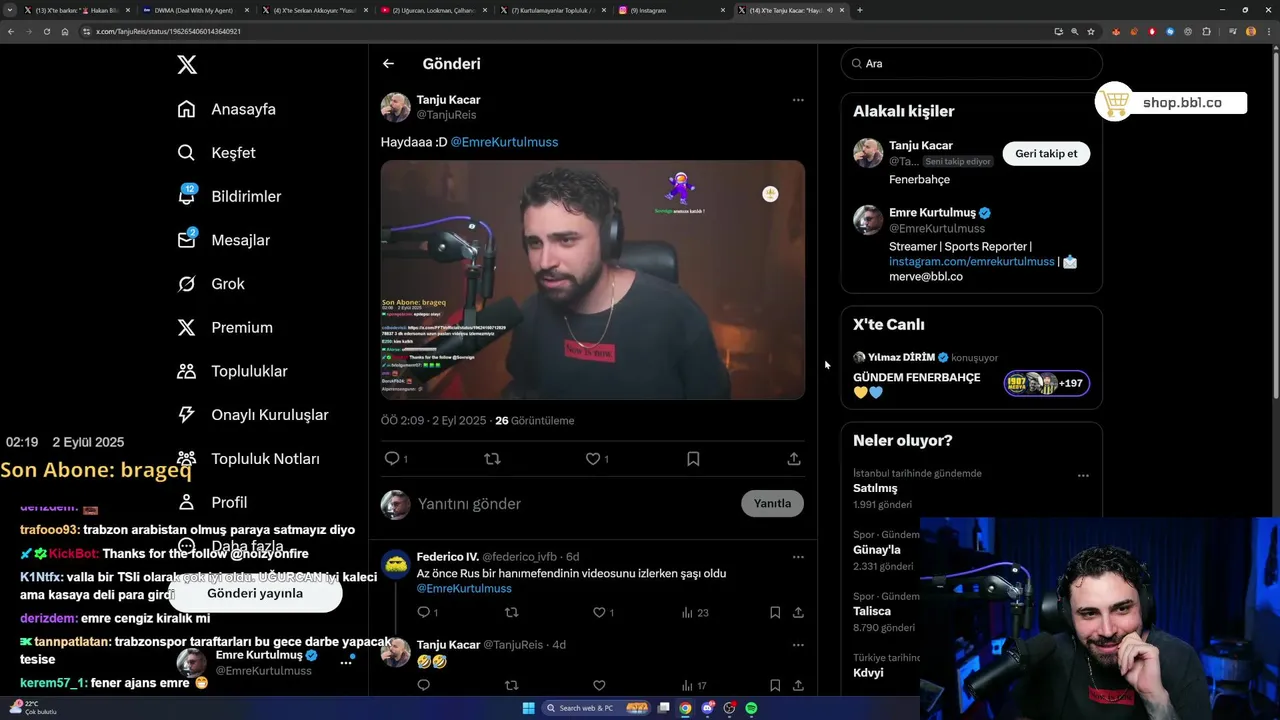Open Topluluk Notları page
This screenshot has height=720, width=1280.
tap(248, 459)
